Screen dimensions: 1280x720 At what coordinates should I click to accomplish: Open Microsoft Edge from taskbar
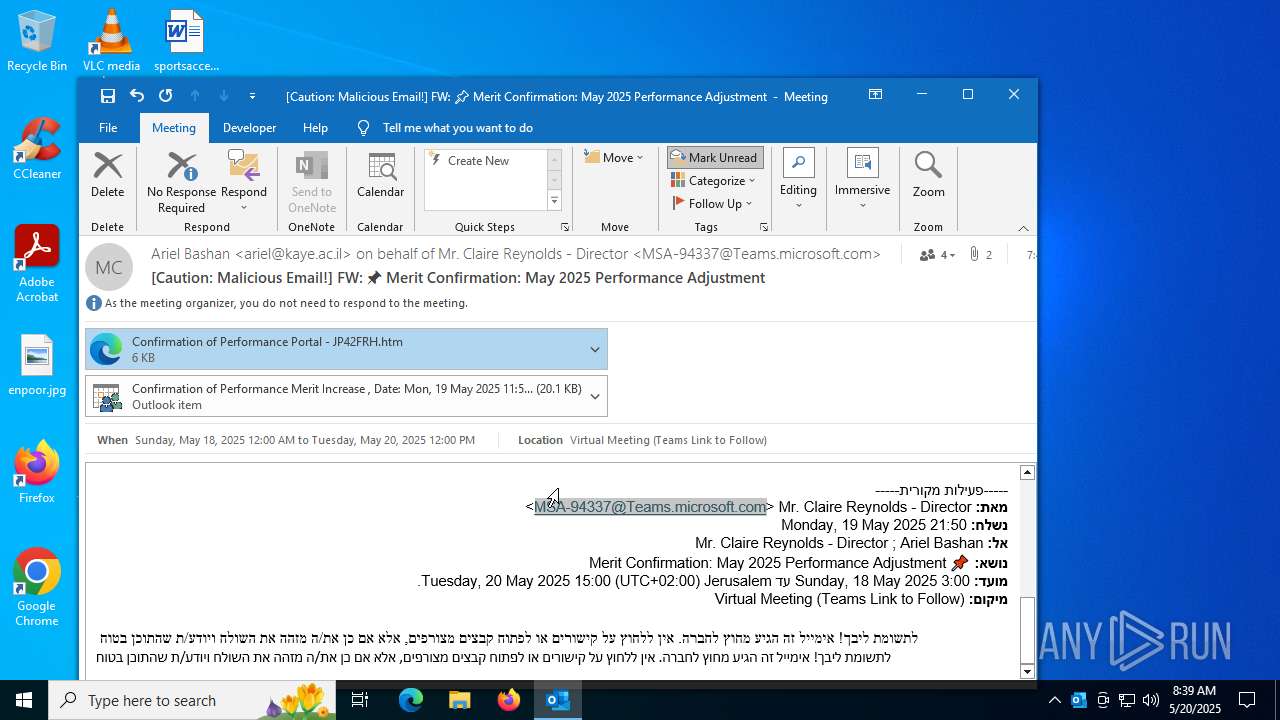coord(411,700)
